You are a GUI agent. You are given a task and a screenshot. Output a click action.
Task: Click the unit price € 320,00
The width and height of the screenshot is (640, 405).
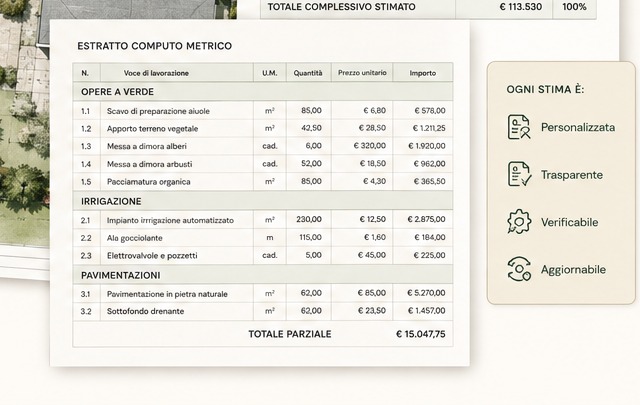pyautogui.click(x=370, y=146)
